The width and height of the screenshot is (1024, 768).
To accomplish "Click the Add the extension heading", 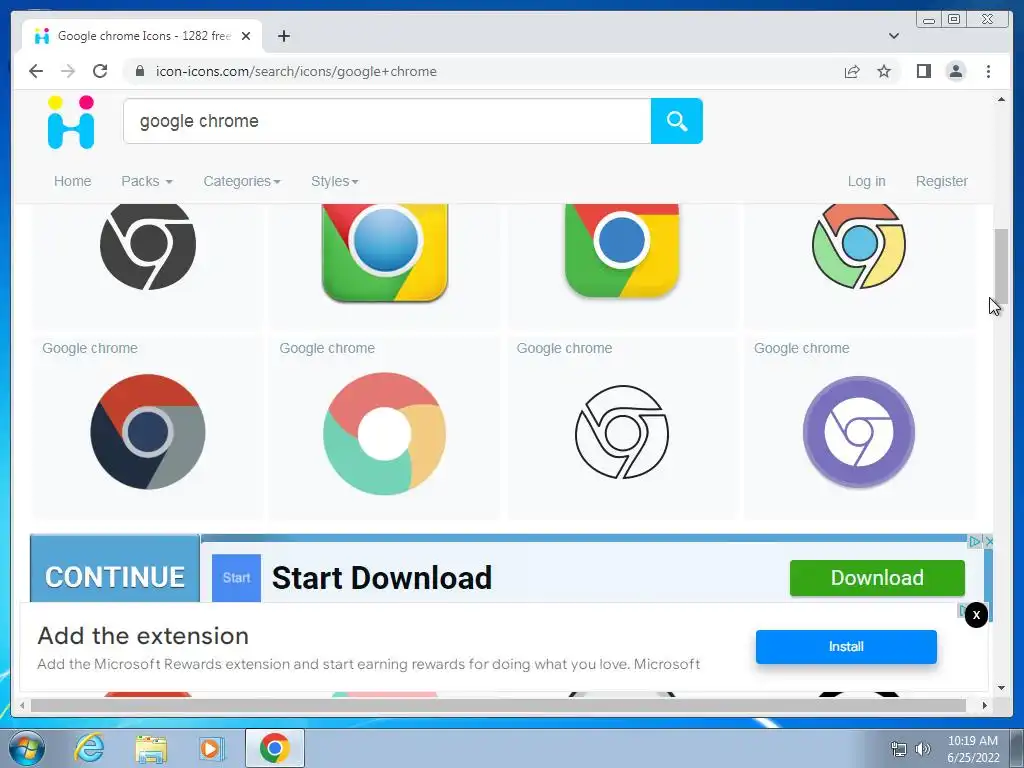I will tap(143, 635).
